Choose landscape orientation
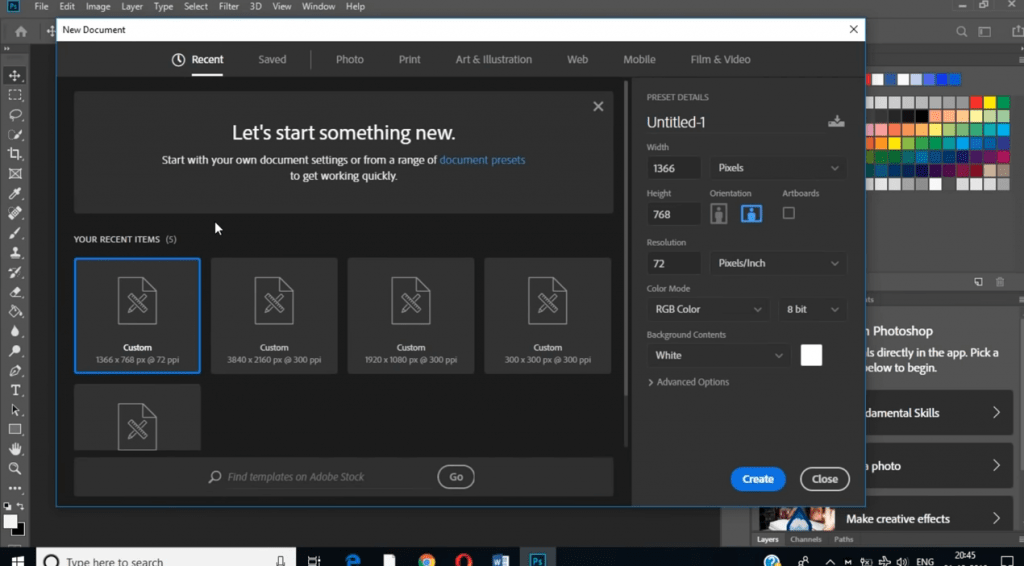1024x566 pixels. (x=751, y=213)
